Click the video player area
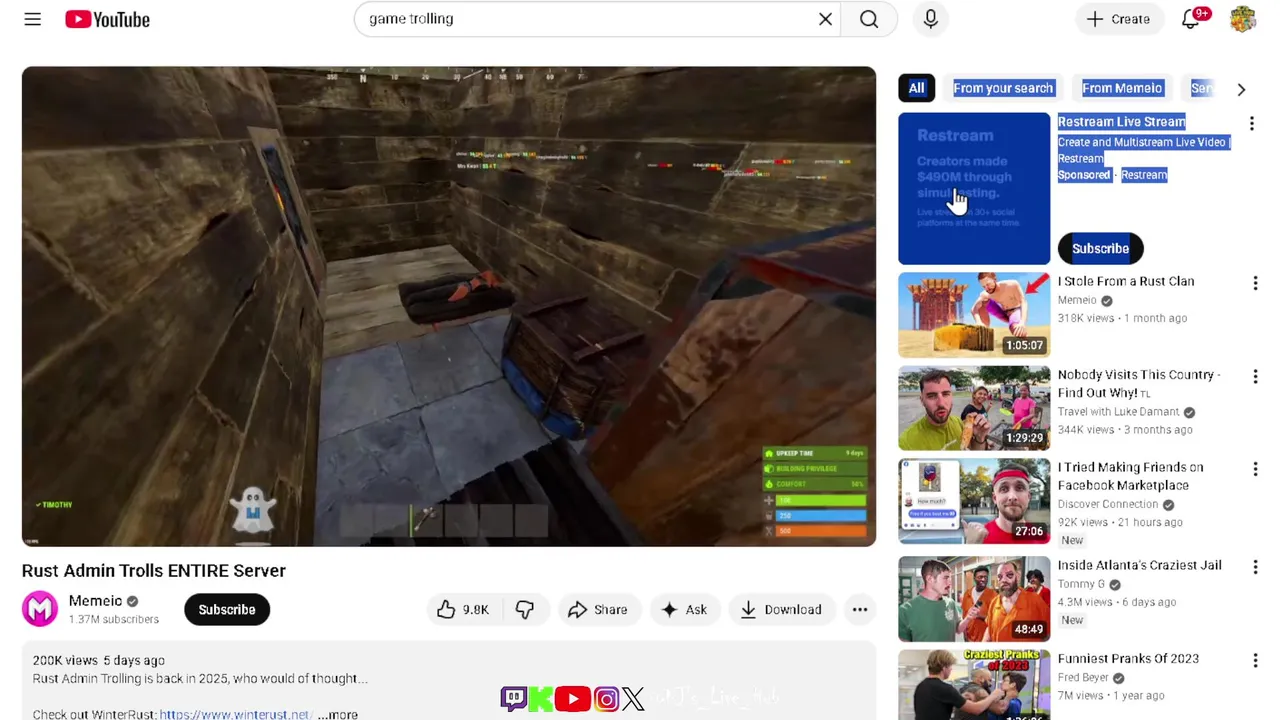 click(449, 306)
